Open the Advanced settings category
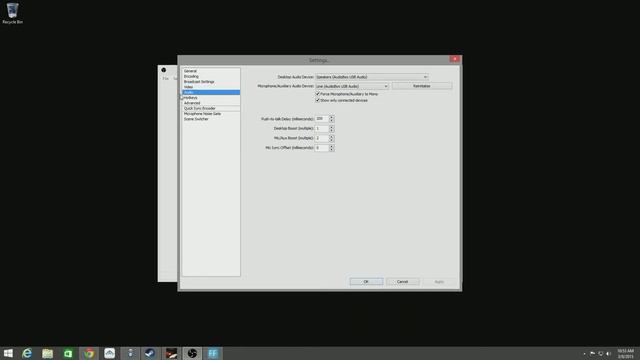 [x=211, y=103]
